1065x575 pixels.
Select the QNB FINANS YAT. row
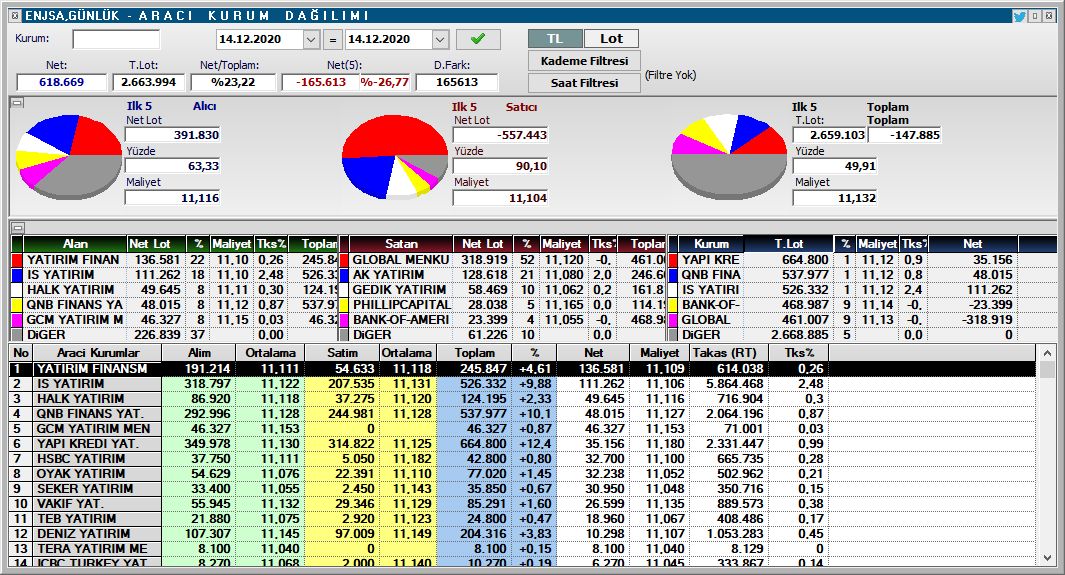click(x=523, y=413)
